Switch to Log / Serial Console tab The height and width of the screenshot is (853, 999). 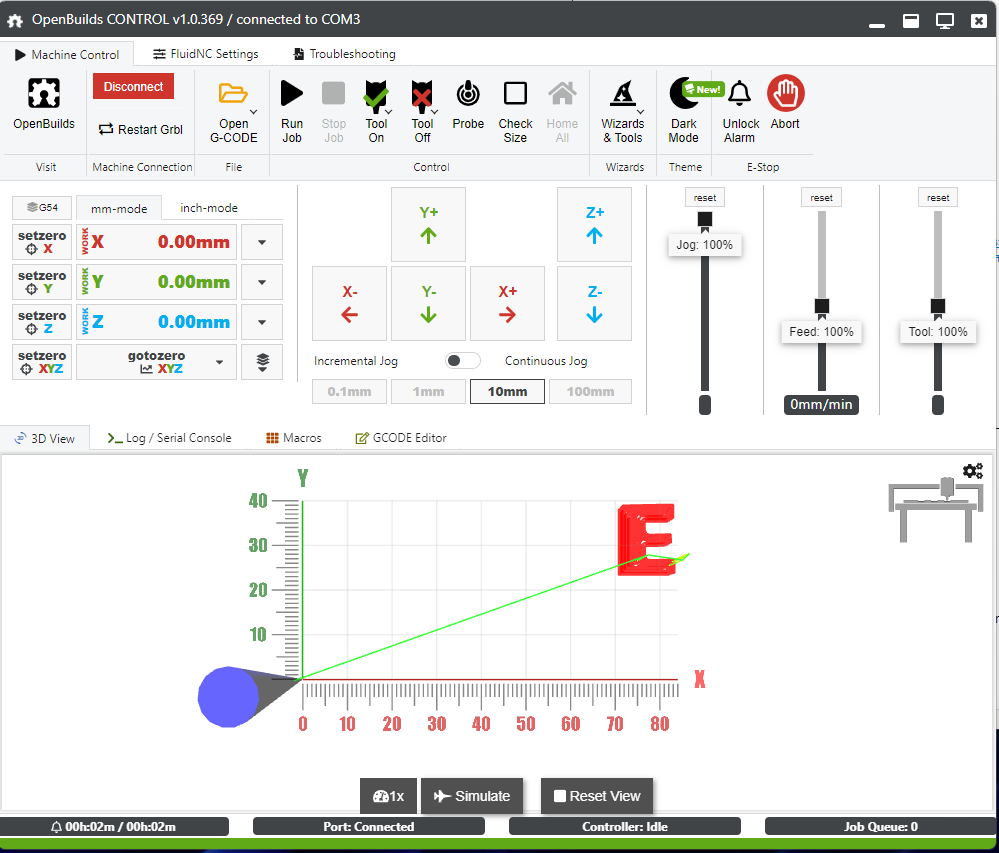point(169,438)
